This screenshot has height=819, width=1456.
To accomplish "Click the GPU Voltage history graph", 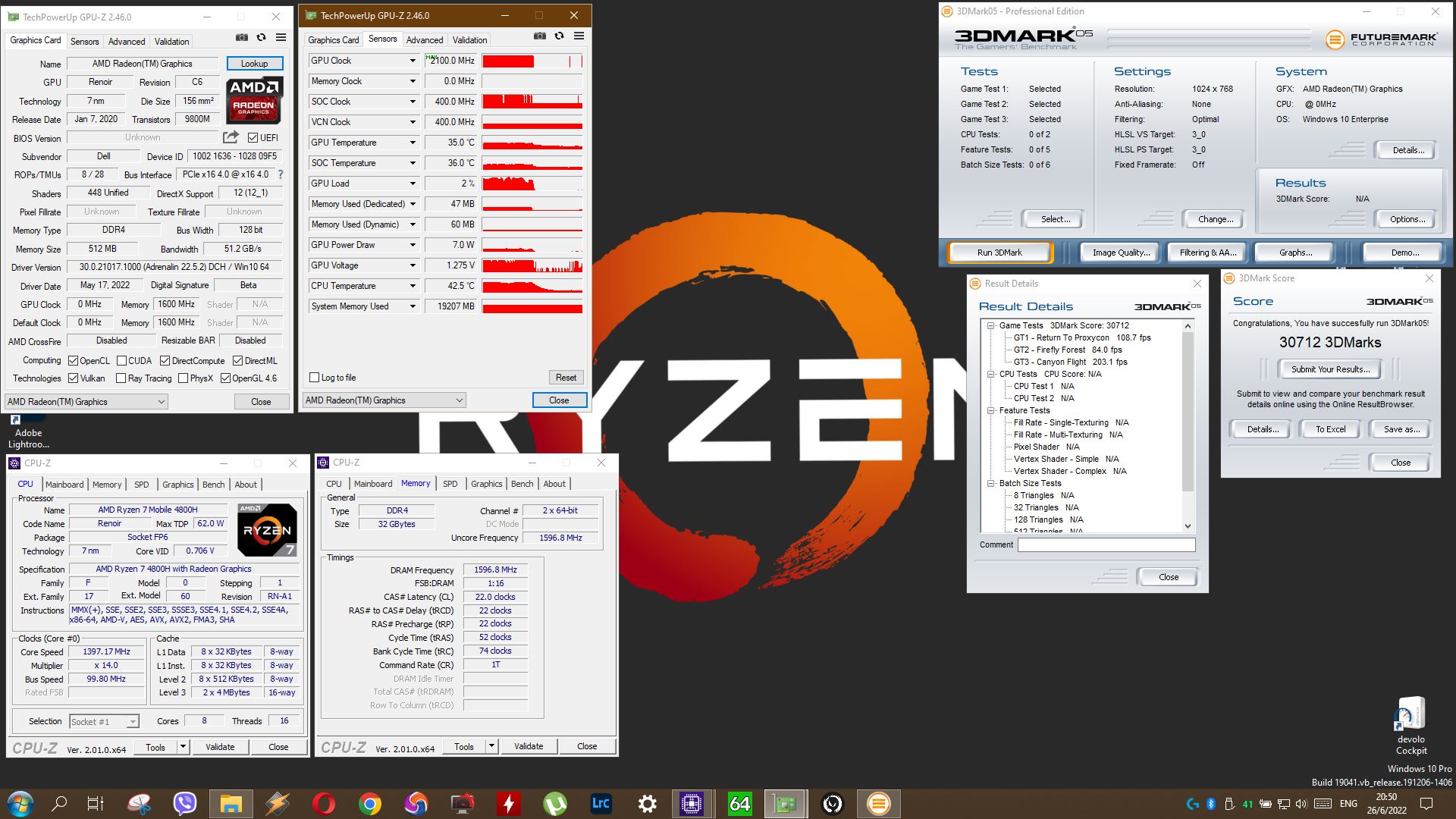I will [532, 265].
